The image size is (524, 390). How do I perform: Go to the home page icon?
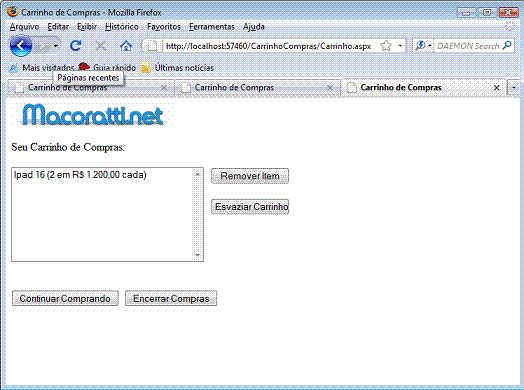126,46
